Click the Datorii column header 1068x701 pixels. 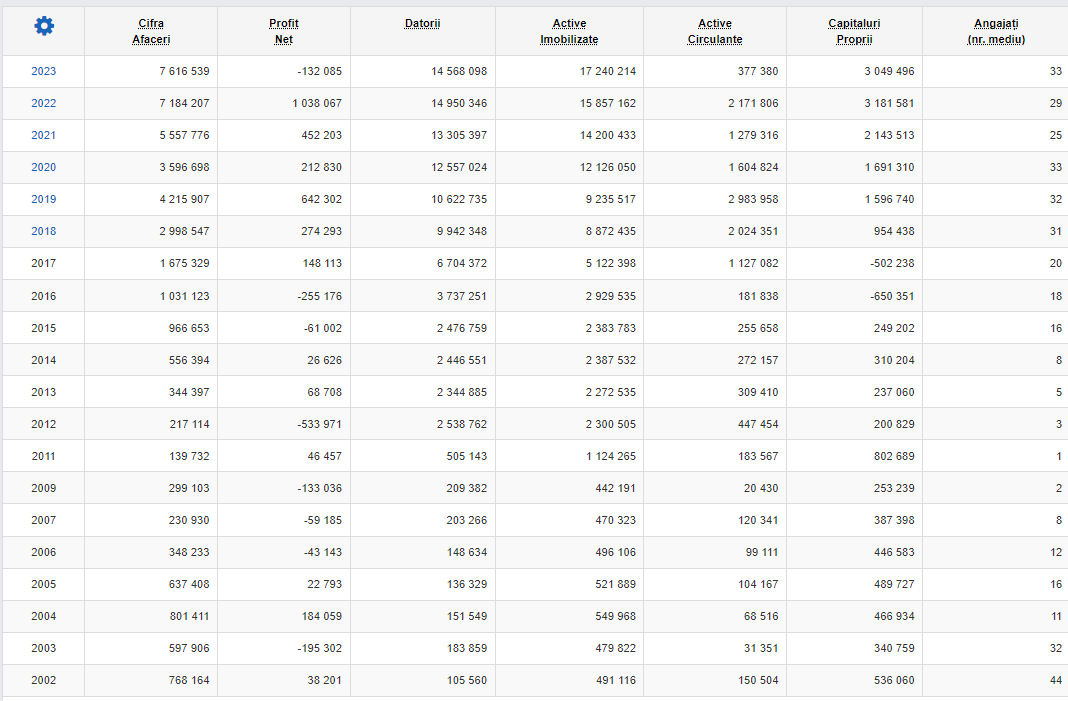(x=422, y=24)
